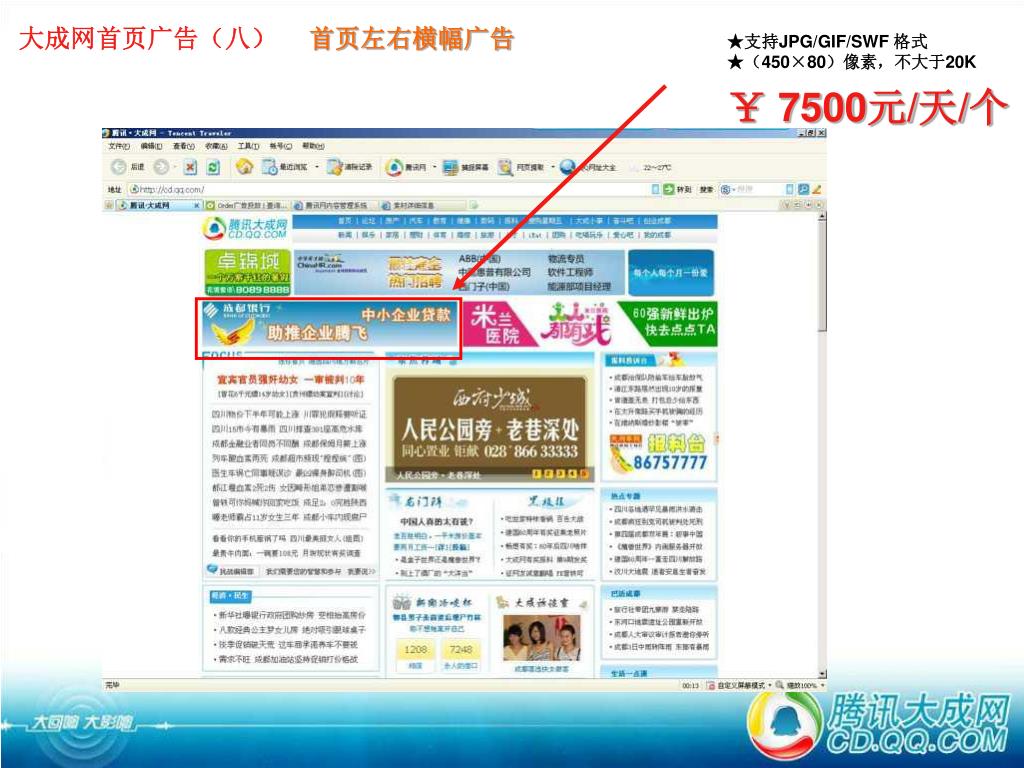Click 清除记录 clear history button
The width and height of the screenshot is (1024, 768).
coord(350,168)
